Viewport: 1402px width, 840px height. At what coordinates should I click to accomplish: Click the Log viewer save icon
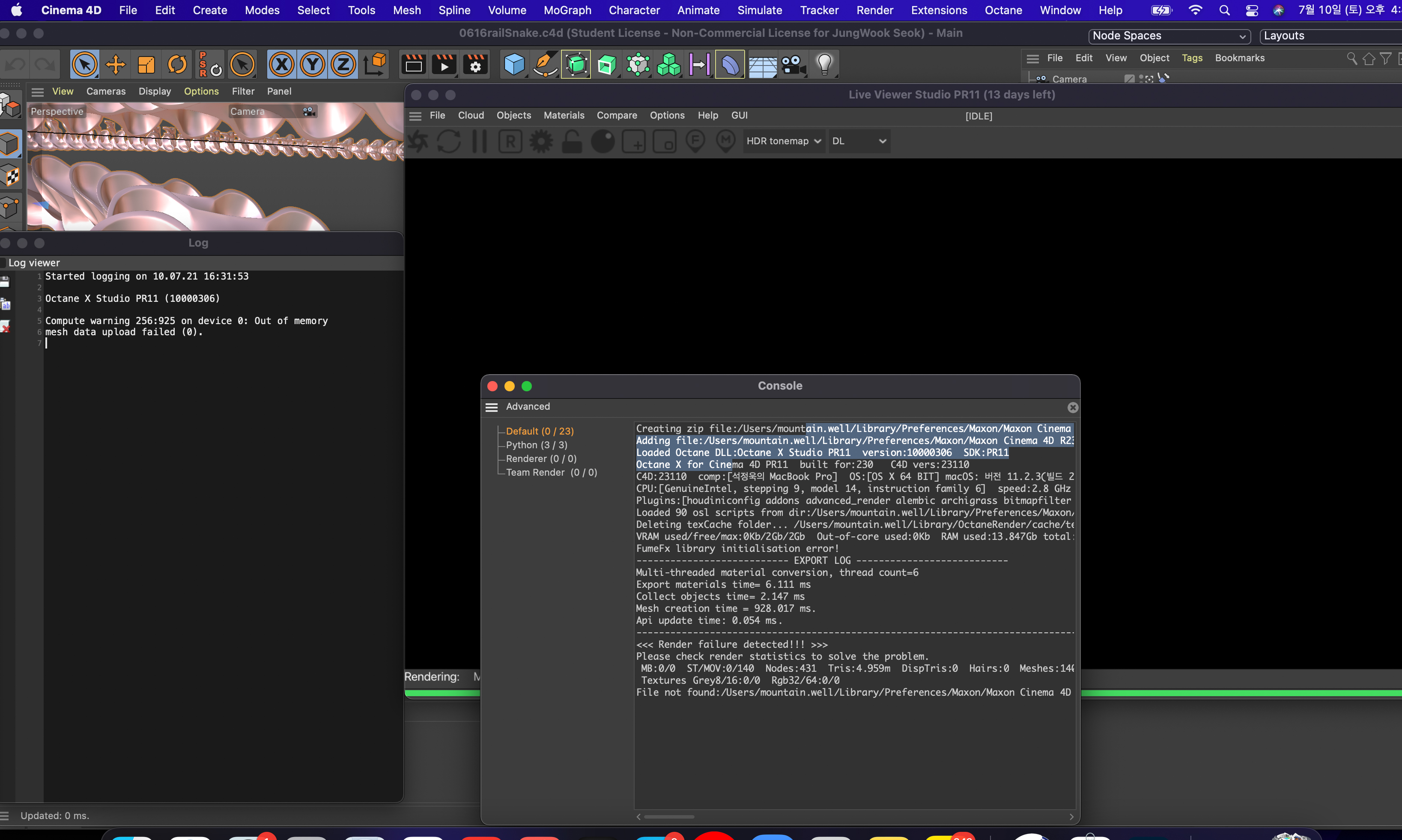pos(5,281)
